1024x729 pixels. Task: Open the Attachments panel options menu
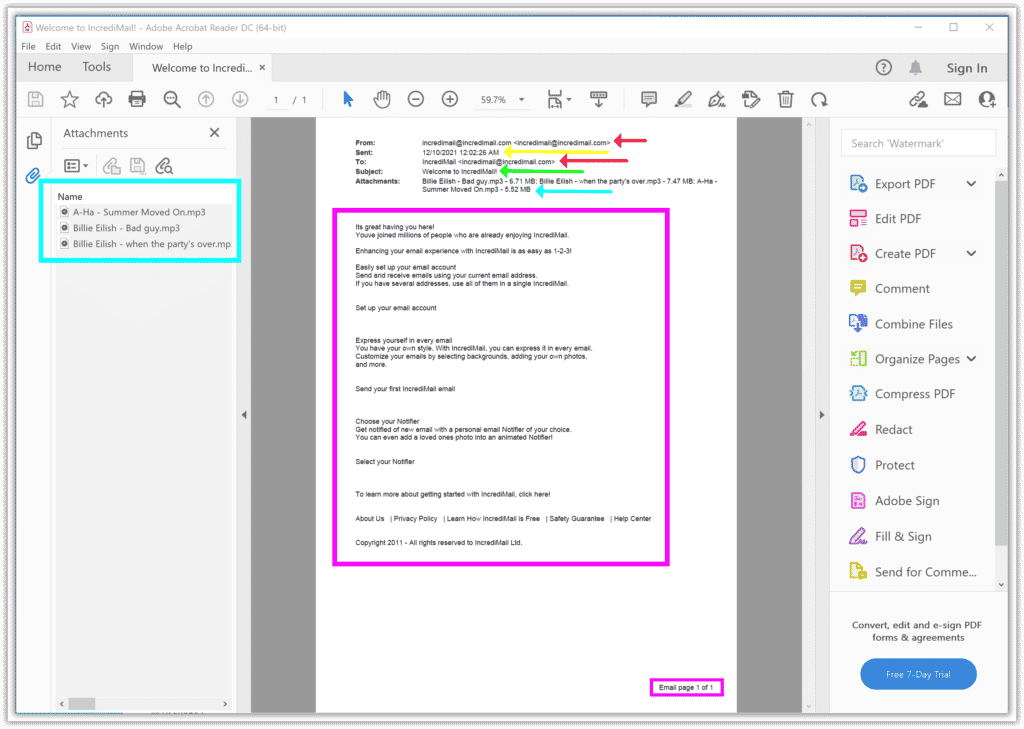(x=75, y=165)
